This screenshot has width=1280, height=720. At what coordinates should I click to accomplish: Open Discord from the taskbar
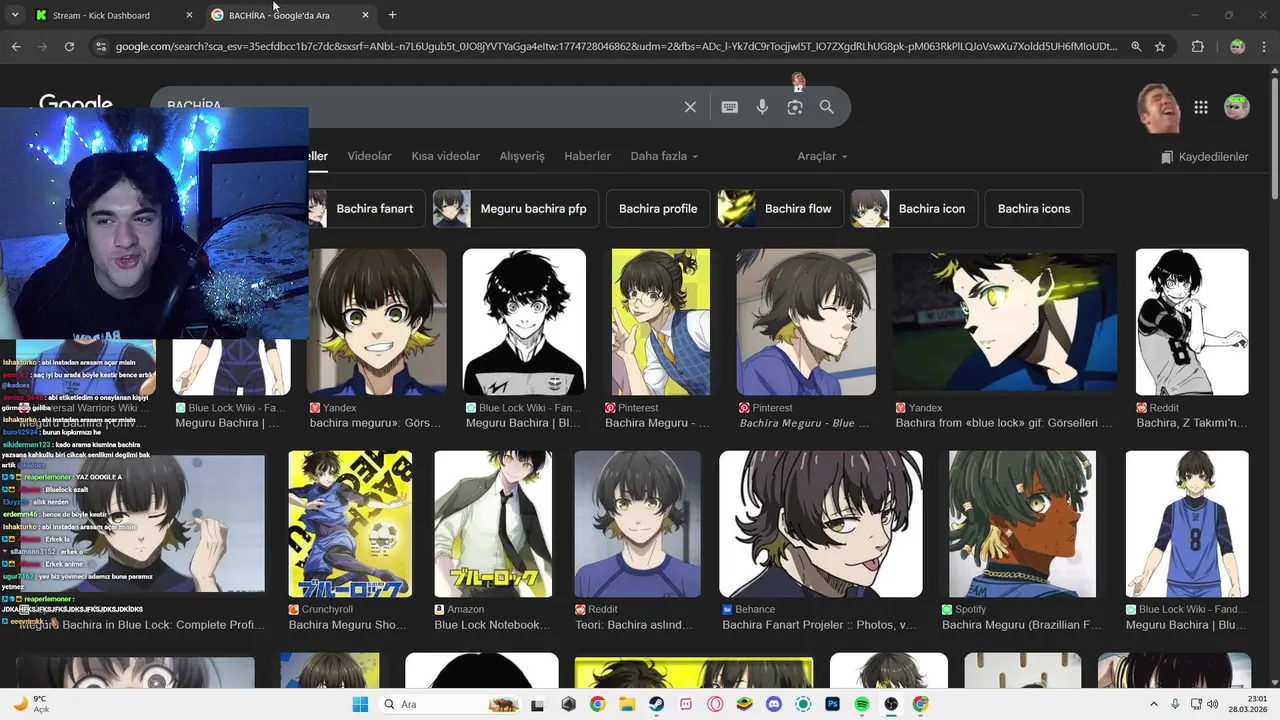point(773,704)
